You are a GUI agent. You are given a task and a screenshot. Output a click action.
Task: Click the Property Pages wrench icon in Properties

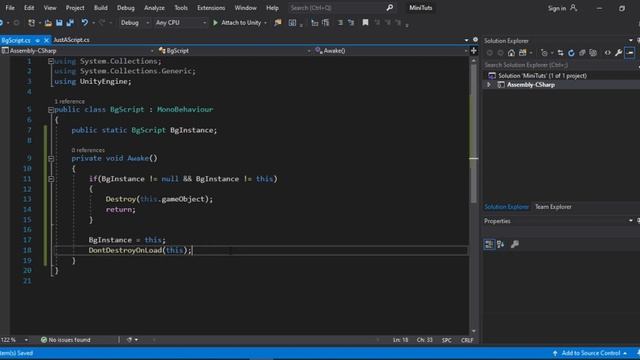[515, 244]
